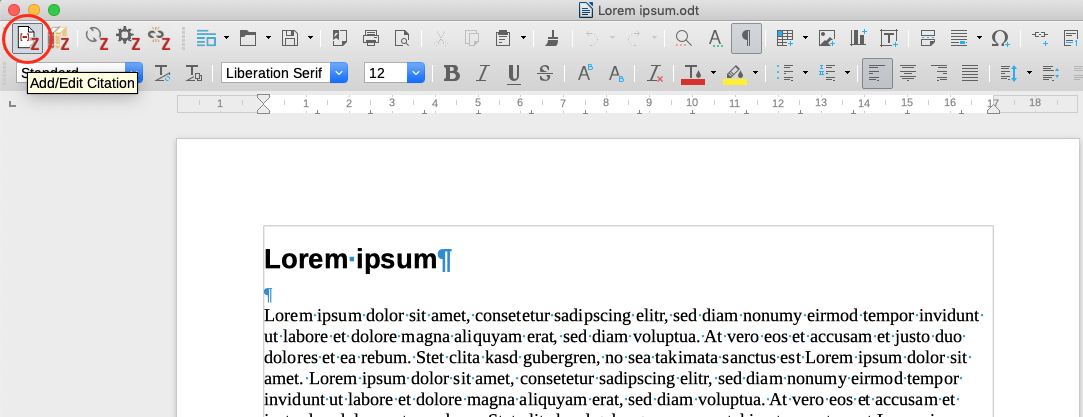Expand the Insert Table dropdown arrow
The width and height of the screenshot is (1083, 417).
(805, 38)
